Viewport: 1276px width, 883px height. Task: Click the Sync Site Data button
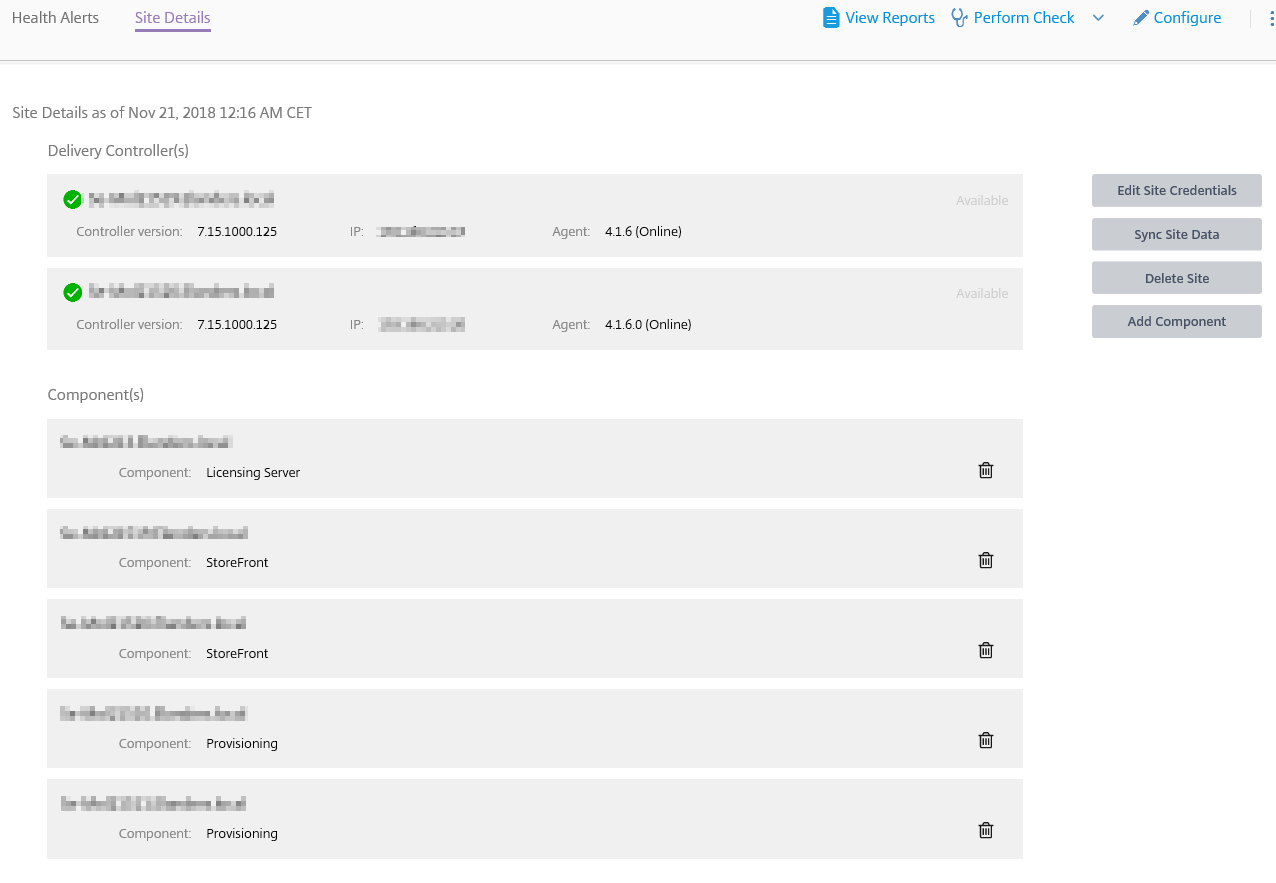pyautogui.click(x=1176, y=235)
